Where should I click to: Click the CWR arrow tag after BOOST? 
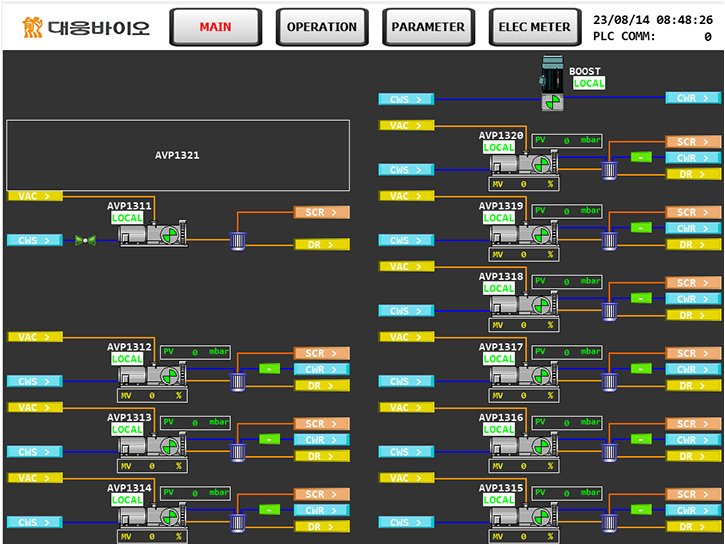point(693,98)
